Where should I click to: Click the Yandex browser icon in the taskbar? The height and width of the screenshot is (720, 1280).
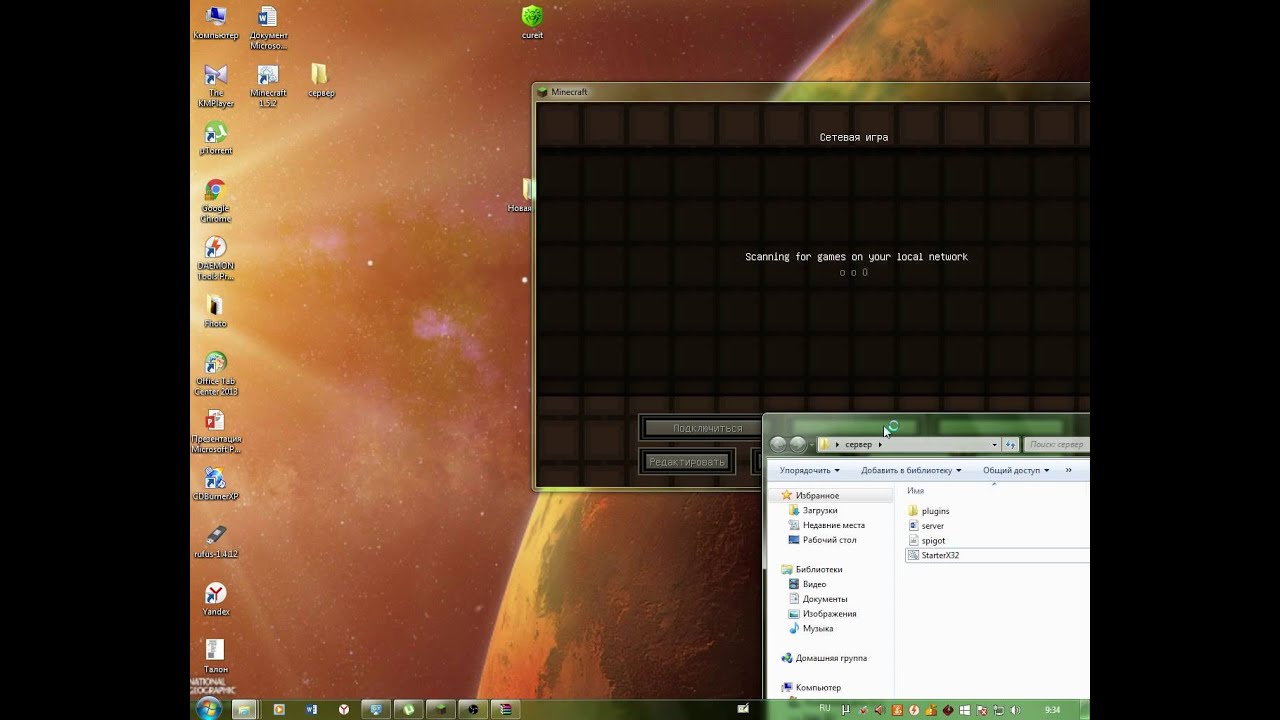click(344, 709)
